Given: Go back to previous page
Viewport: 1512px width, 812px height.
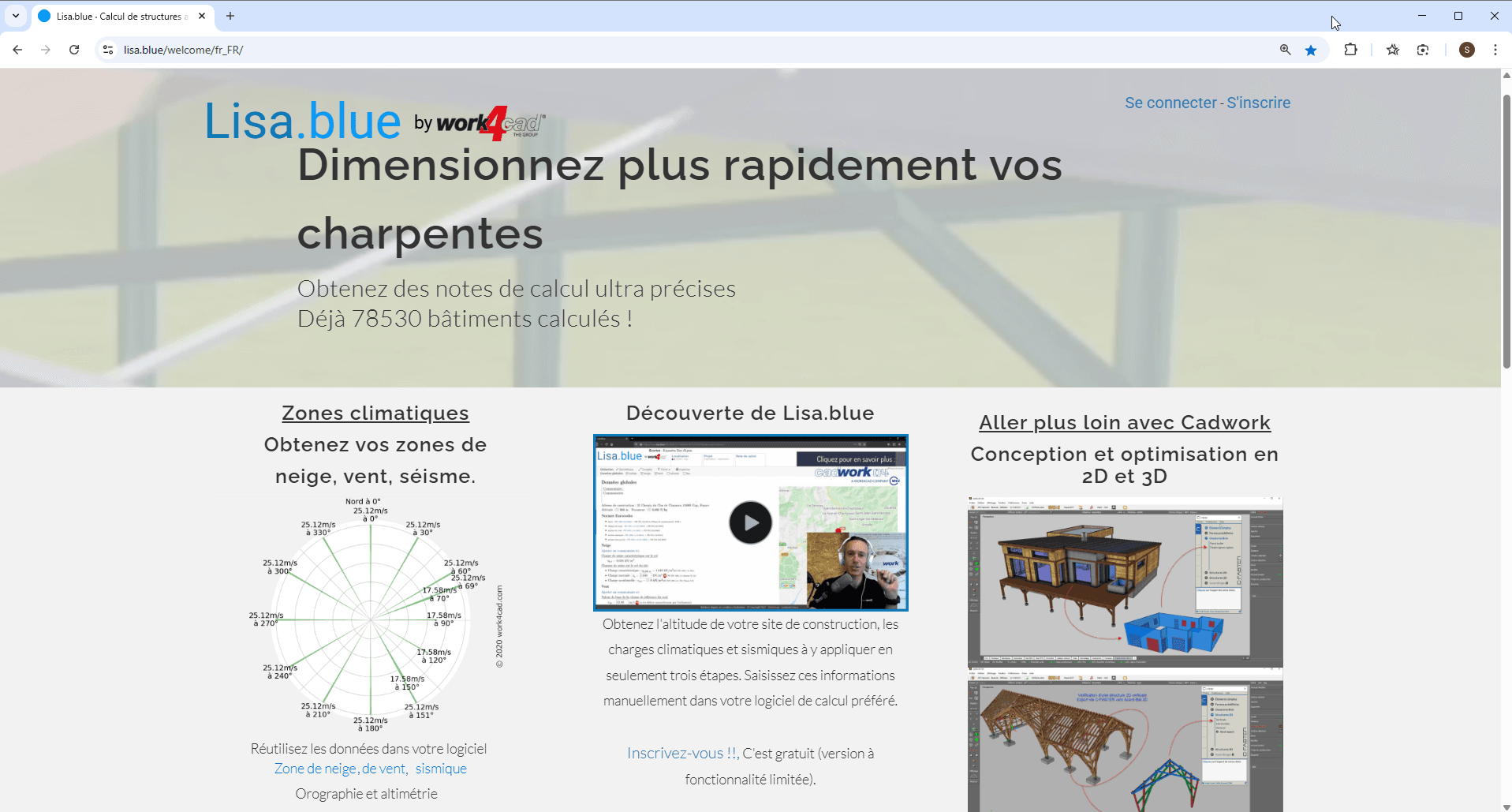Looking at the screenshot, I should [17, 50].
